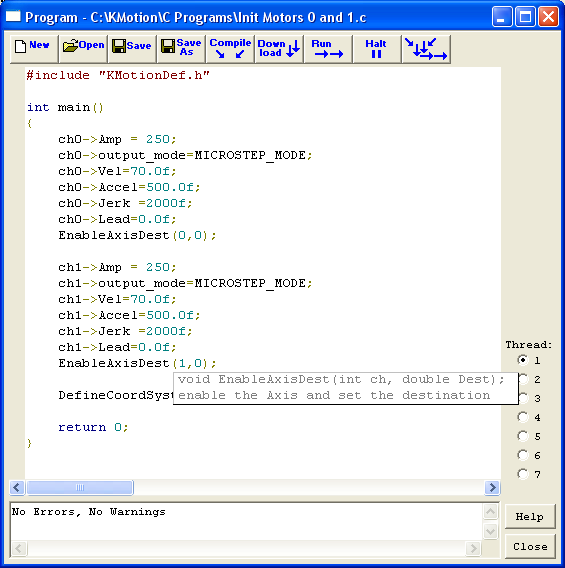The image size is (565, 568).
Task: Click the Close button at the bottom right
Action: pyautogui.click(x=530, y=546)
